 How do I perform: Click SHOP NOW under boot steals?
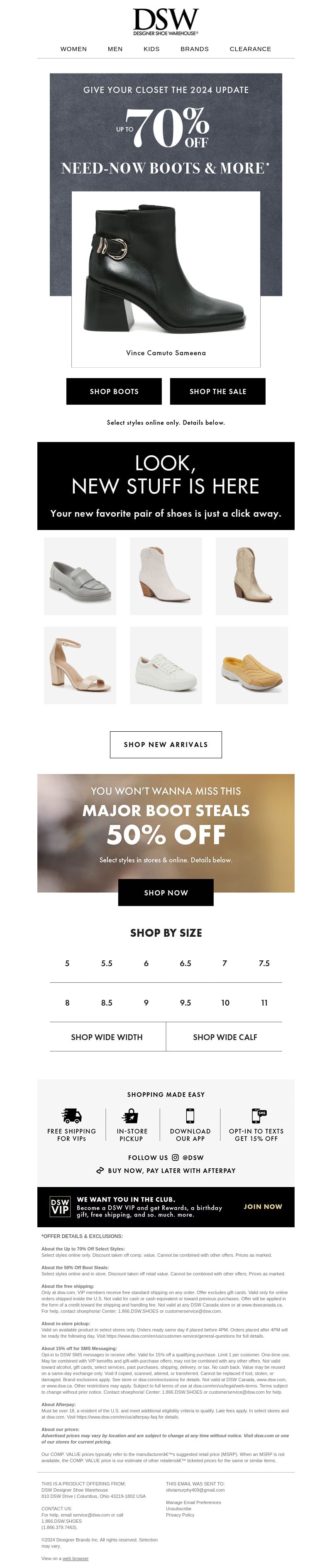coord(166,892)
